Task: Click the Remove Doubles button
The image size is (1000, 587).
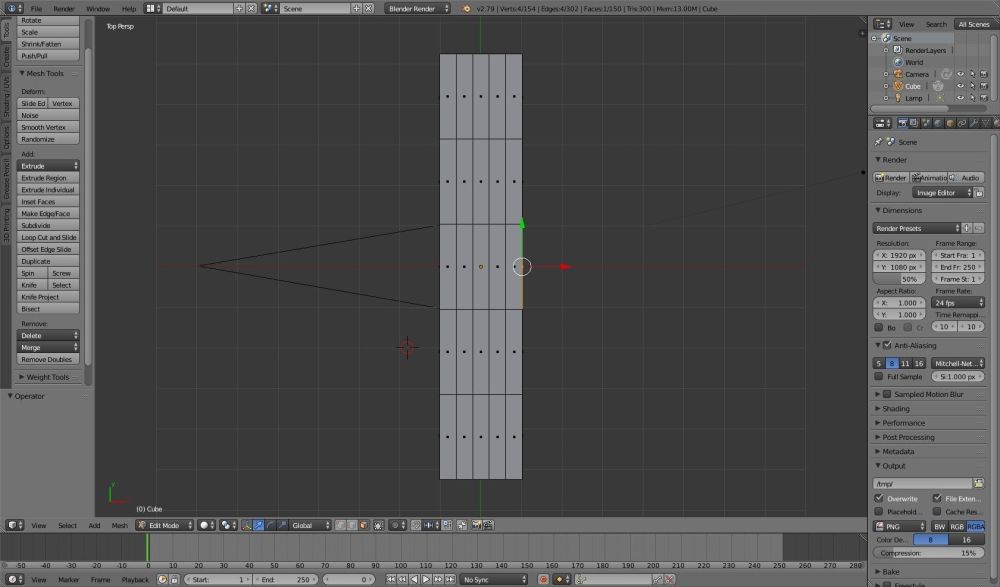Action: (48, 359)
